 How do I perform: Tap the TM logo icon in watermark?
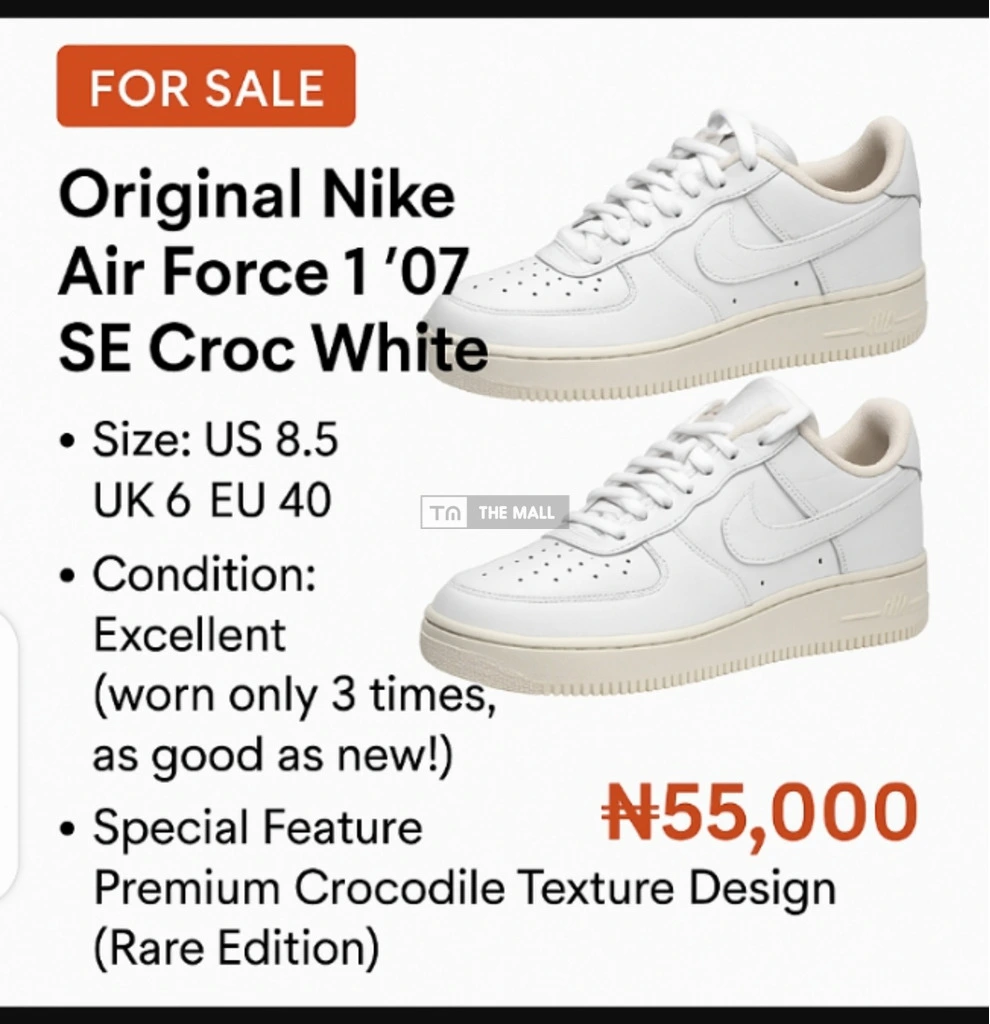pos(445,513)
